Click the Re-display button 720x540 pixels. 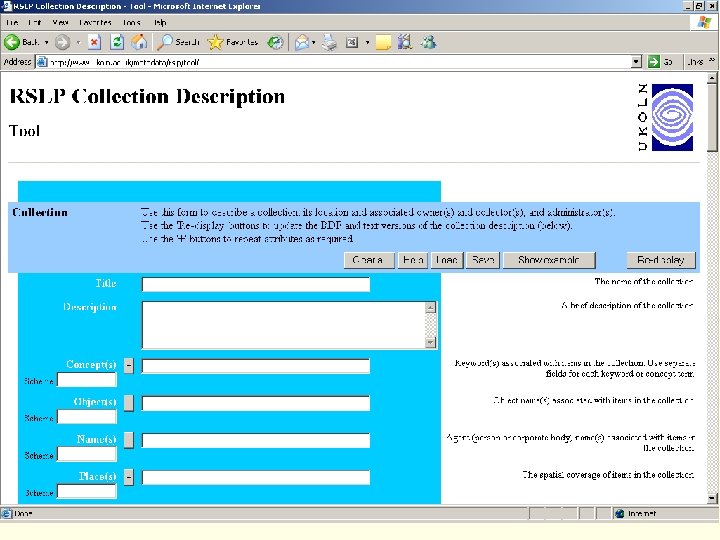coord(661,260)
